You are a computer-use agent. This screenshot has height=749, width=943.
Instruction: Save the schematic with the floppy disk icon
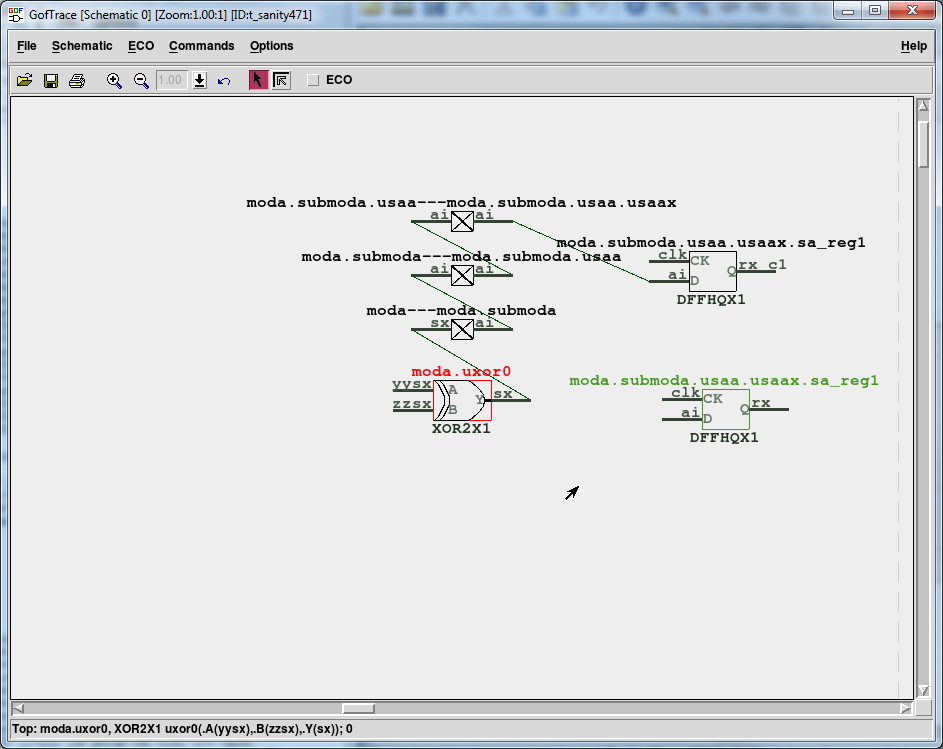point(51,80)
